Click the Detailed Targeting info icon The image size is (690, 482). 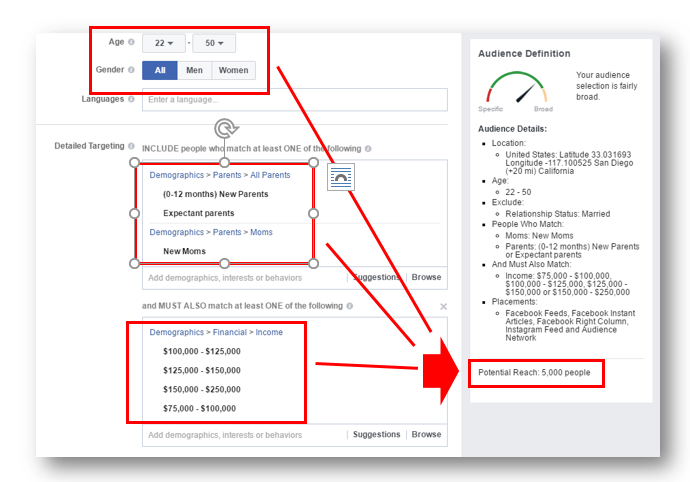tap(131, 146)
